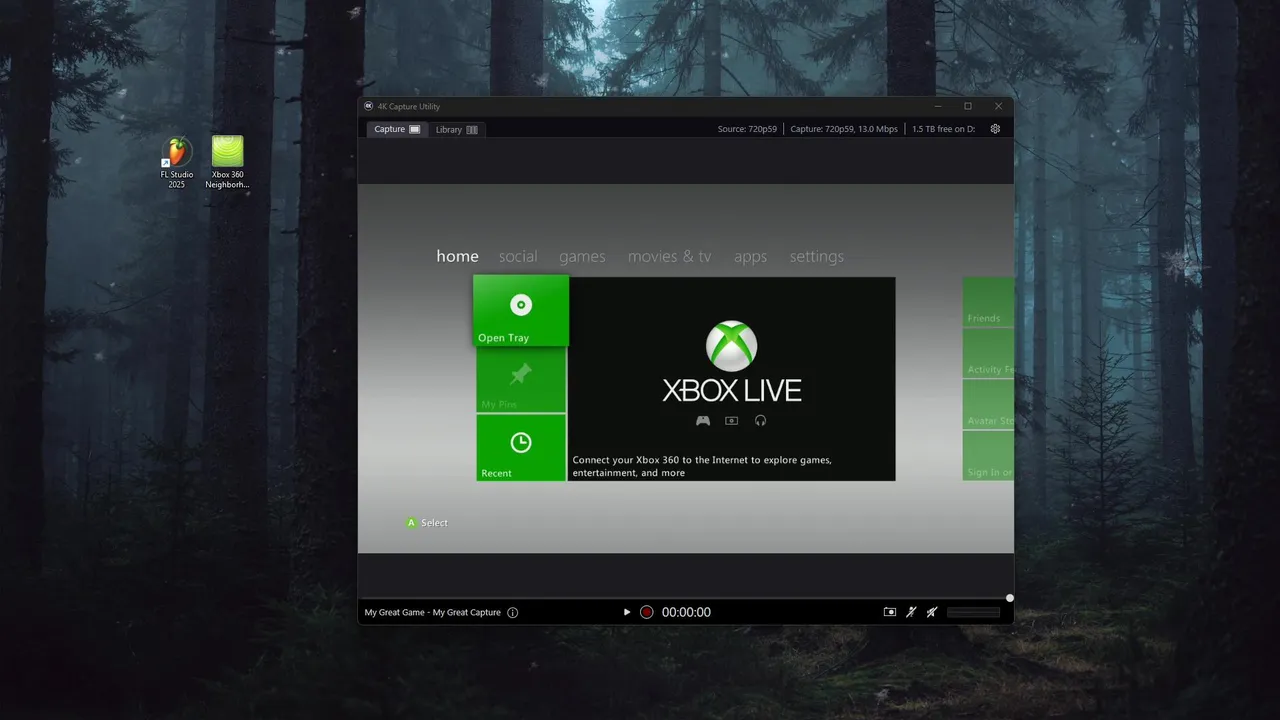
Task: Click the green A Select button hint
Action: pos(427,523)
